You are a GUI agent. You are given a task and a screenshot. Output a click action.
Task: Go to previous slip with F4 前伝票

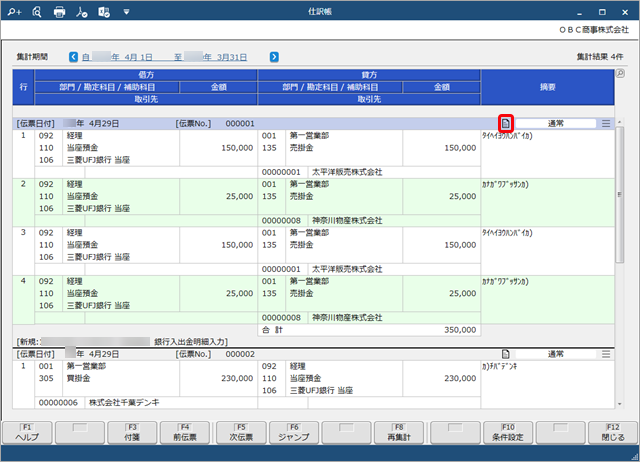coord(185,433)
